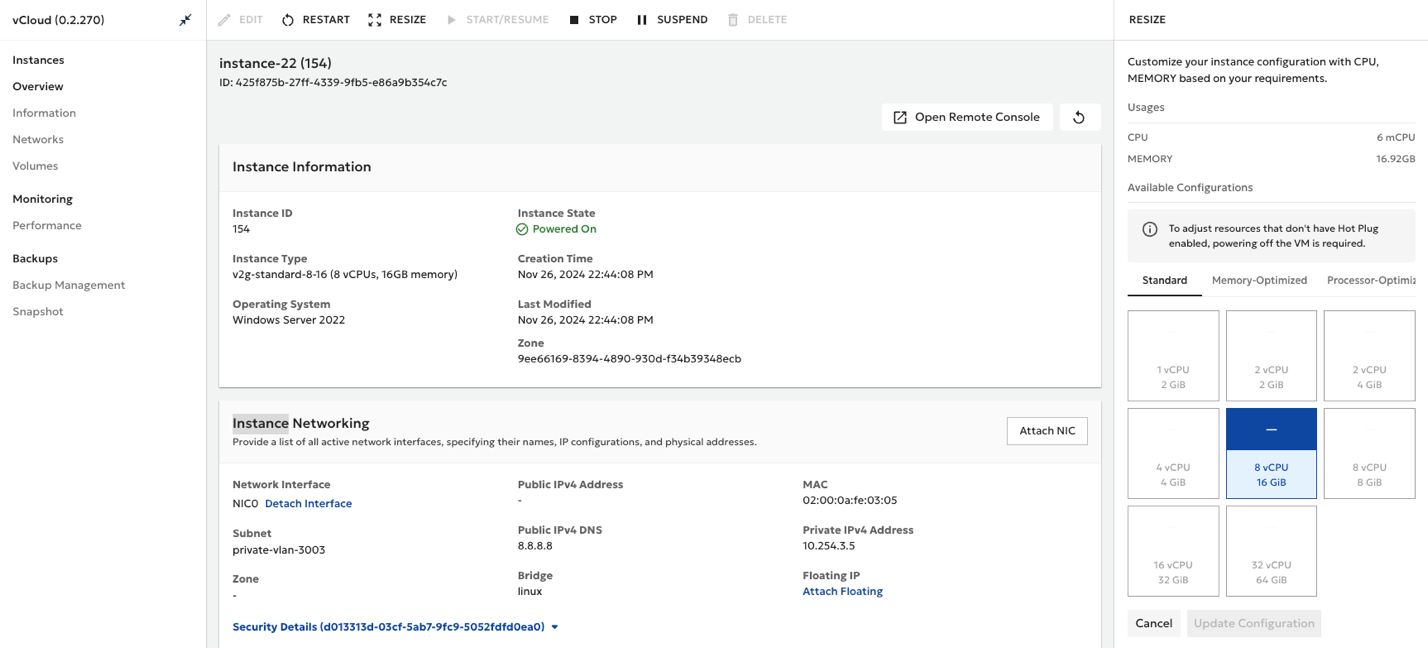Switch to the Processor-Optimized tab

coord(1371,281)
